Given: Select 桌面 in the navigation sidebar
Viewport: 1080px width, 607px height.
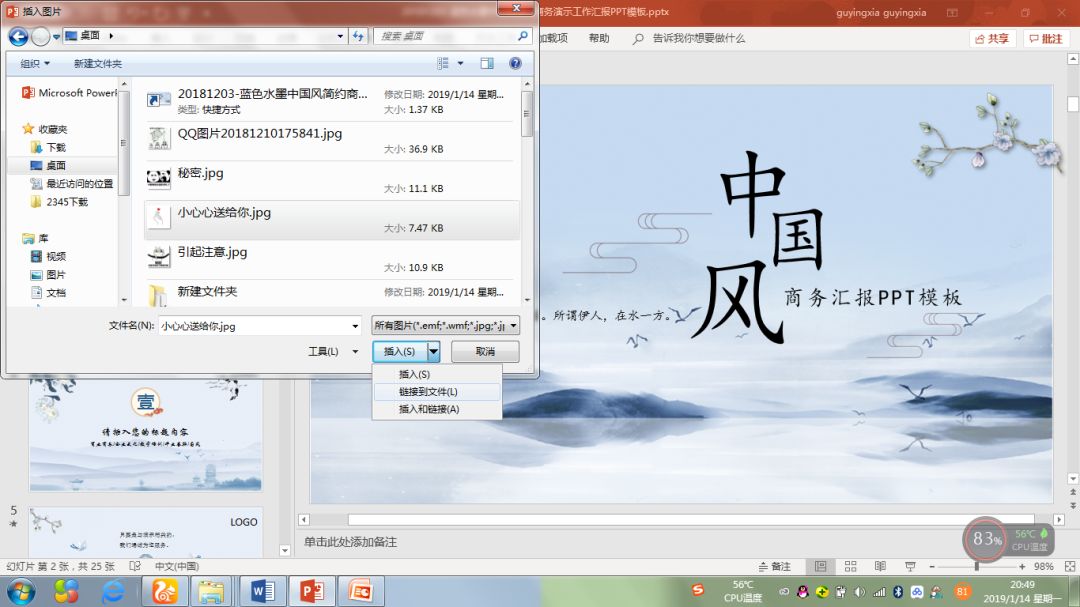Looking at the screenshot, I should tap(56, 164).
